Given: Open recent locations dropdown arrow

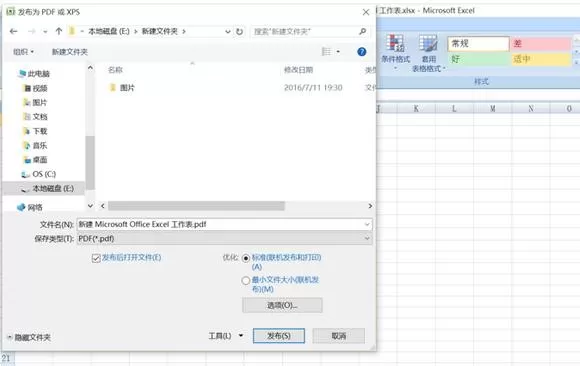Looking at the screenshot, I should coord(45,32).
